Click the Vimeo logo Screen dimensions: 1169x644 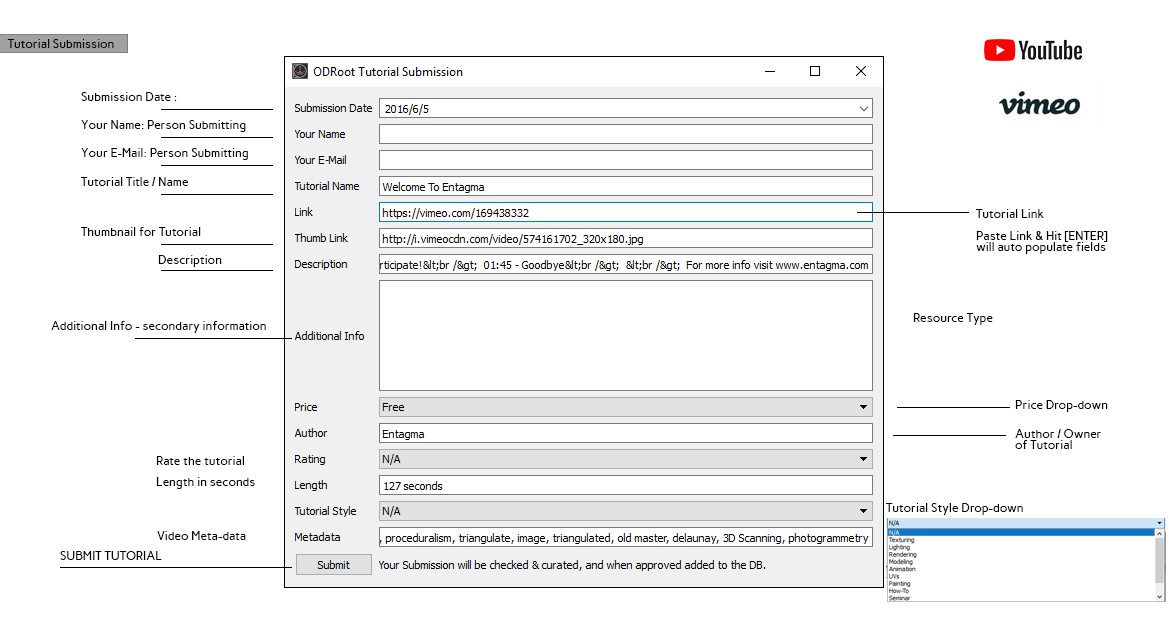pos(1039,104)
